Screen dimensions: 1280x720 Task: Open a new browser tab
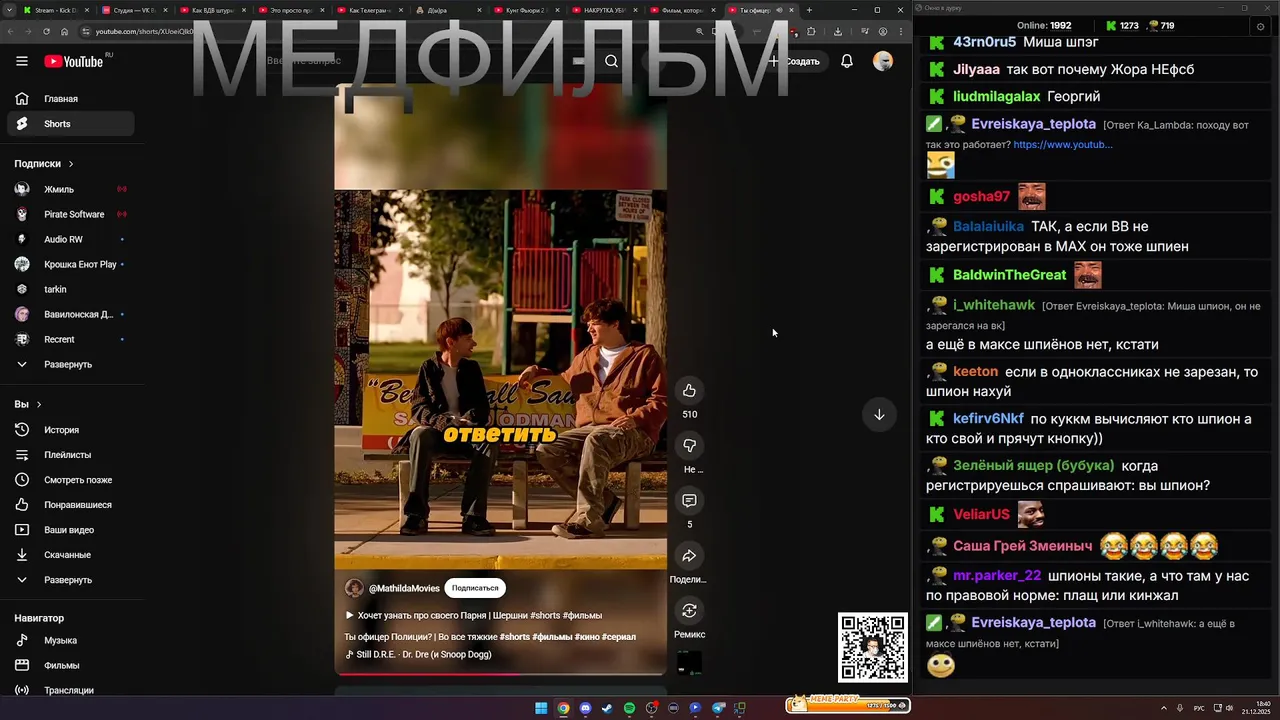pyautogui.click(x=809, y=10)
